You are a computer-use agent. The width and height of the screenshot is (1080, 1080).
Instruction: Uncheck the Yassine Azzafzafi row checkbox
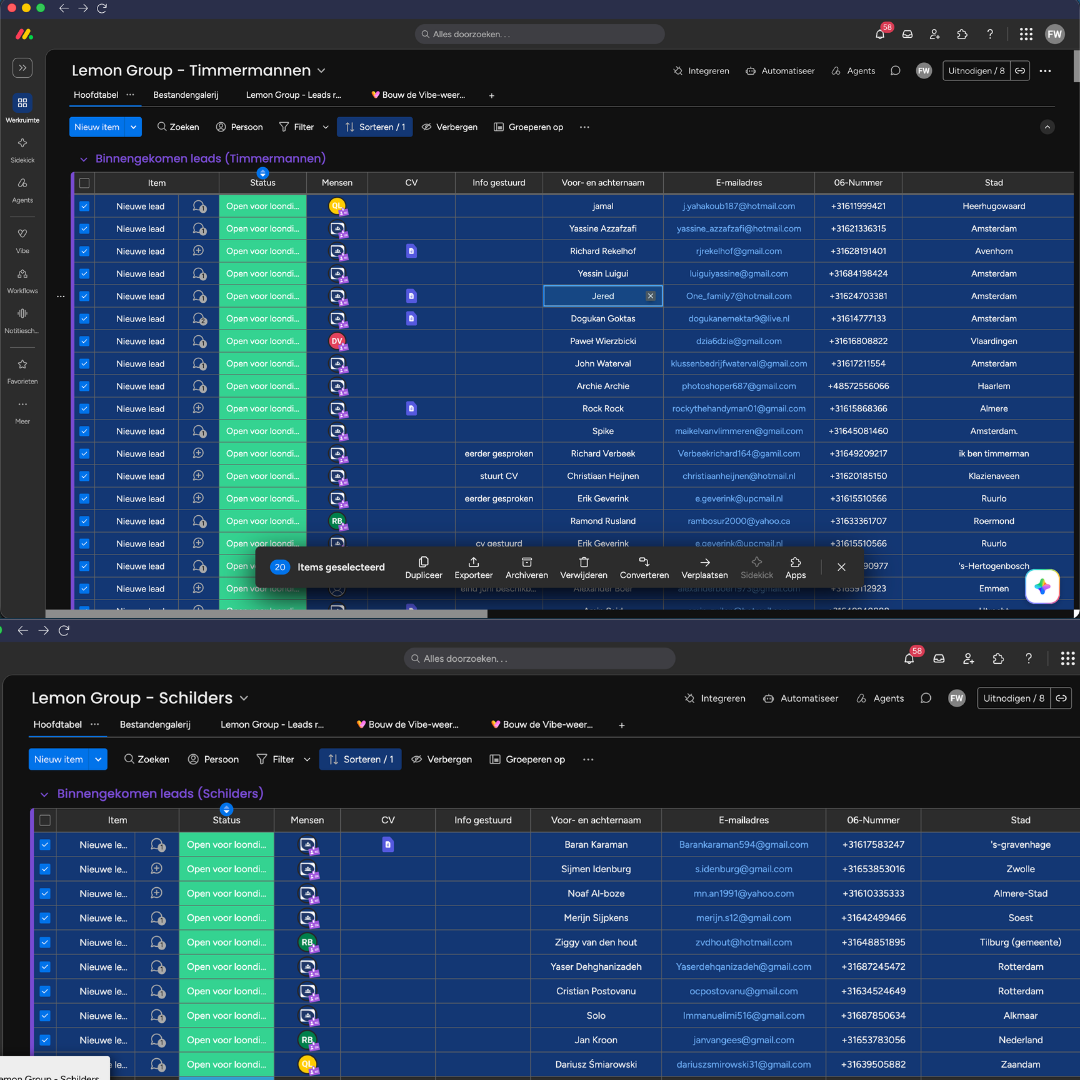[x=84, y=229]
